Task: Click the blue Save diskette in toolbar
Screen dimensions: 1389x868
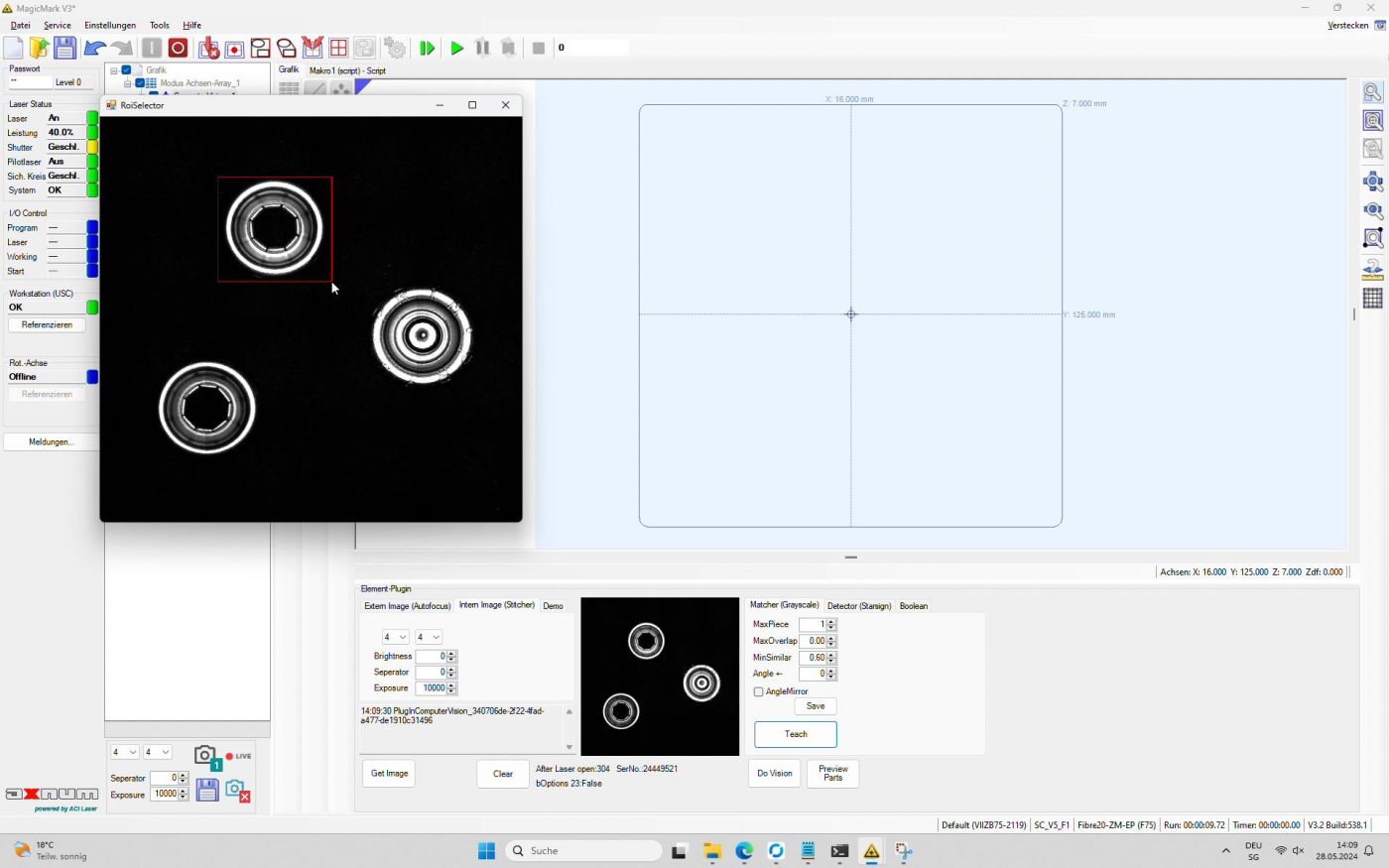Action: pyautogui.click(x=64, y=48)
